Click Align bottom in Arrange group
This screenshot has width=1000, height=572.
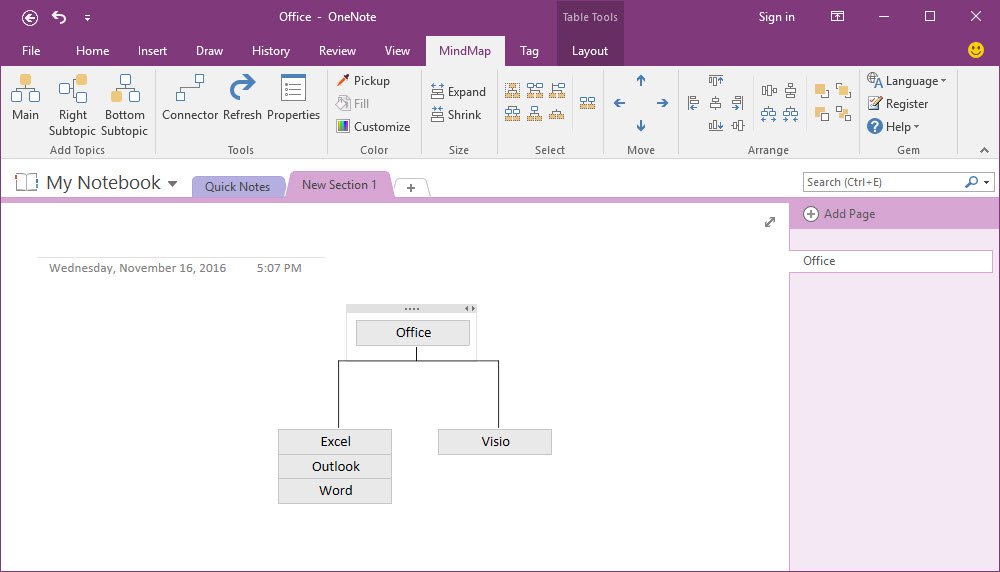[716, 126]
